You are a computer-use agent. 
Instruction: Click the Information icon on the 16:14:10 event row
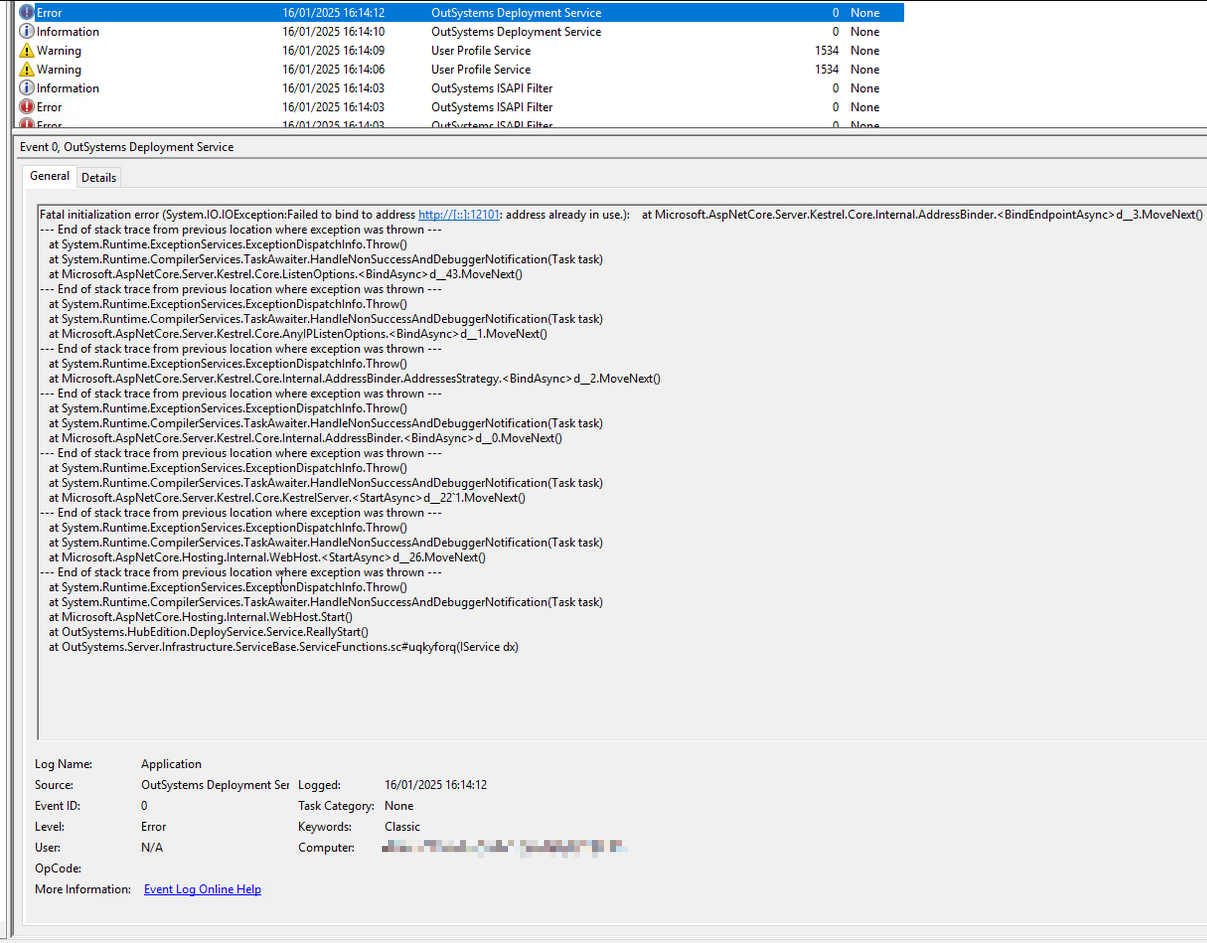point(26,31)
